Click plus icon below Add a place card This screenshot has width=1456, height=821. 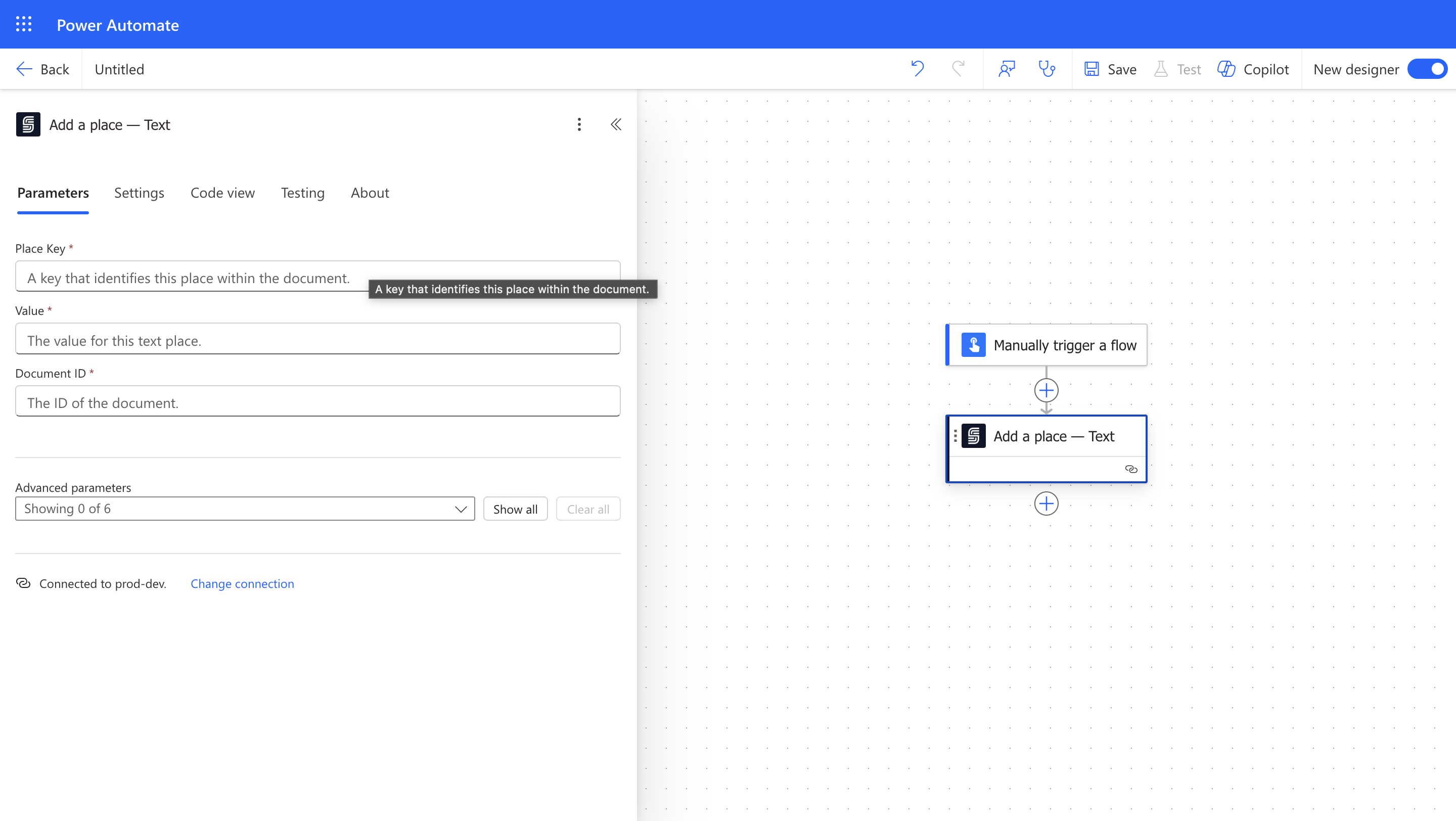[1046, 504]
